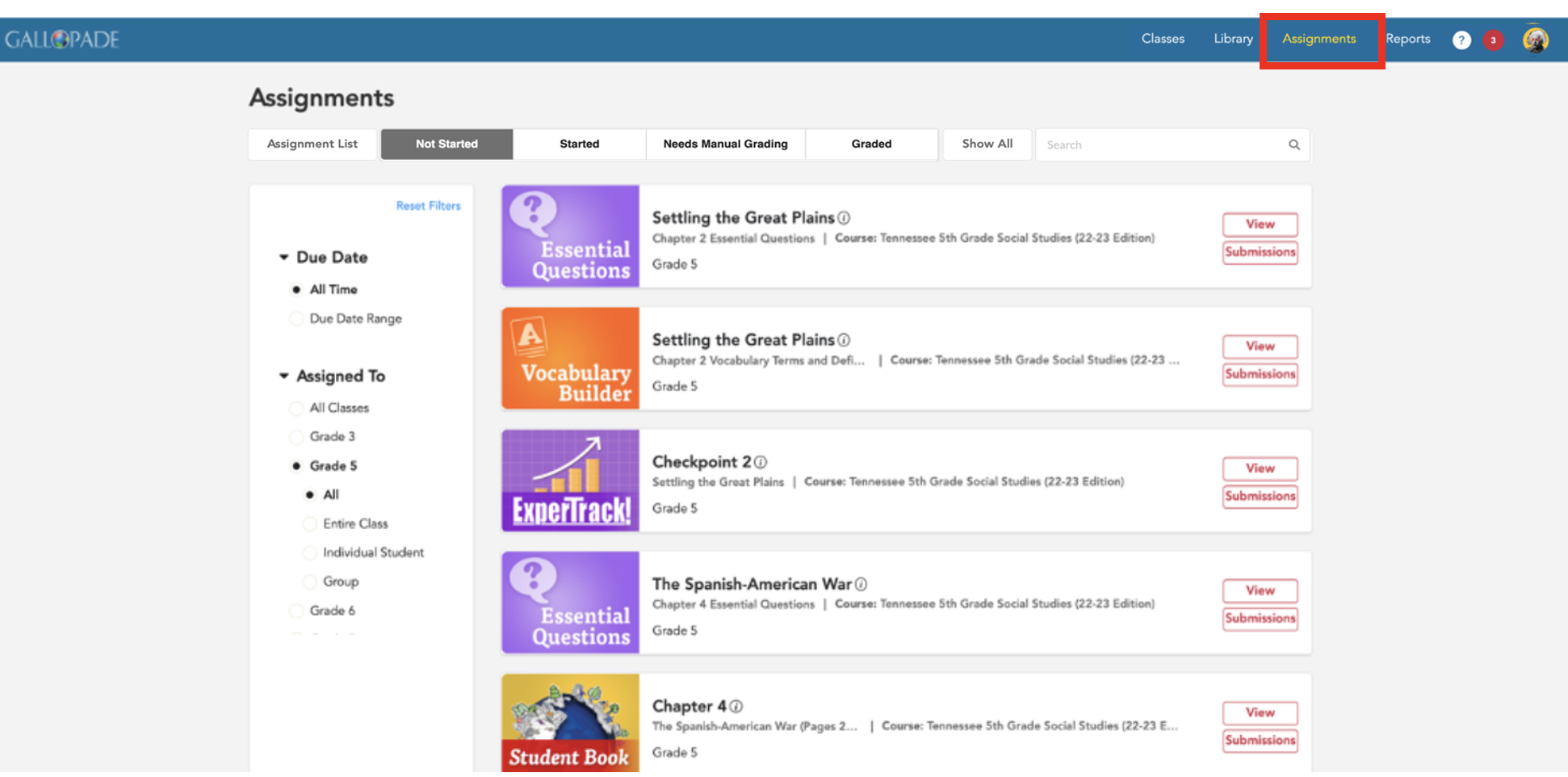Select Grade 6 in Assigned To
This screenshot has width=1568, height=777.
(x=296, y=611)
